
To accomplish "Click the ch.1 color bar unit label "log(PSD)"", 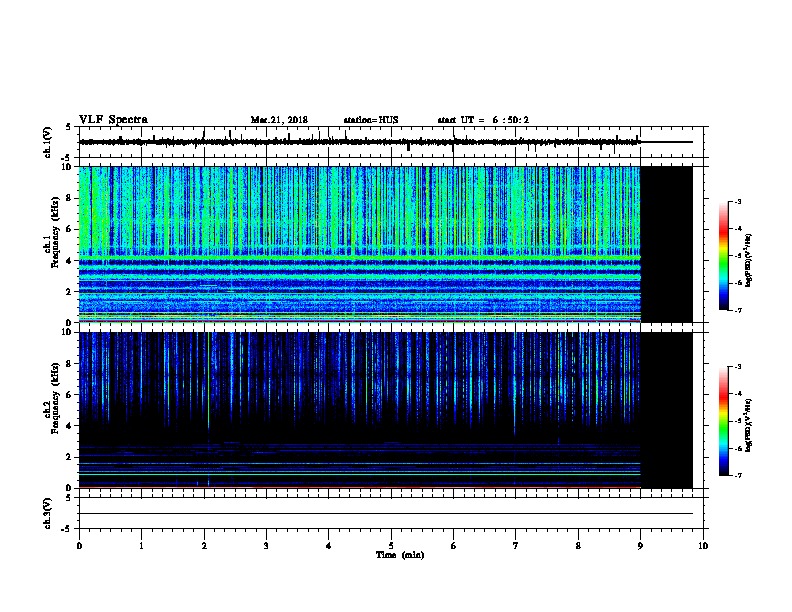I will (749, 261).
